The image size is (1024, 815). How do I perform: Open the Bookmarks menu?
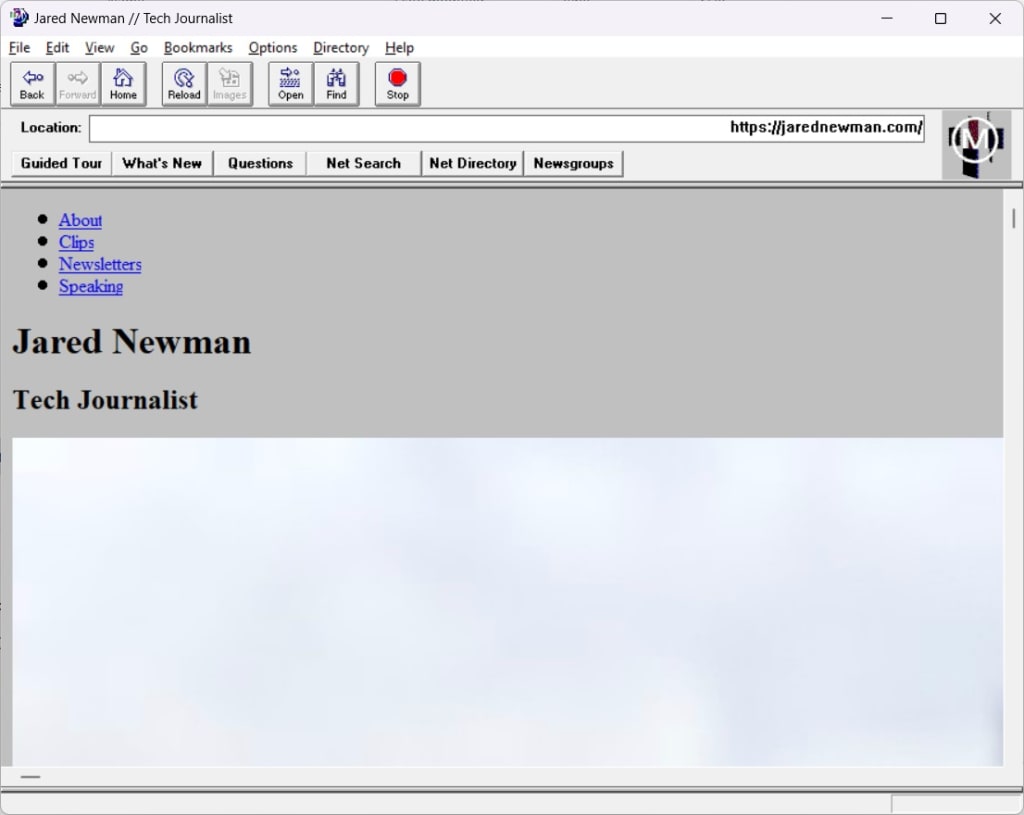[x=197, y=47]
